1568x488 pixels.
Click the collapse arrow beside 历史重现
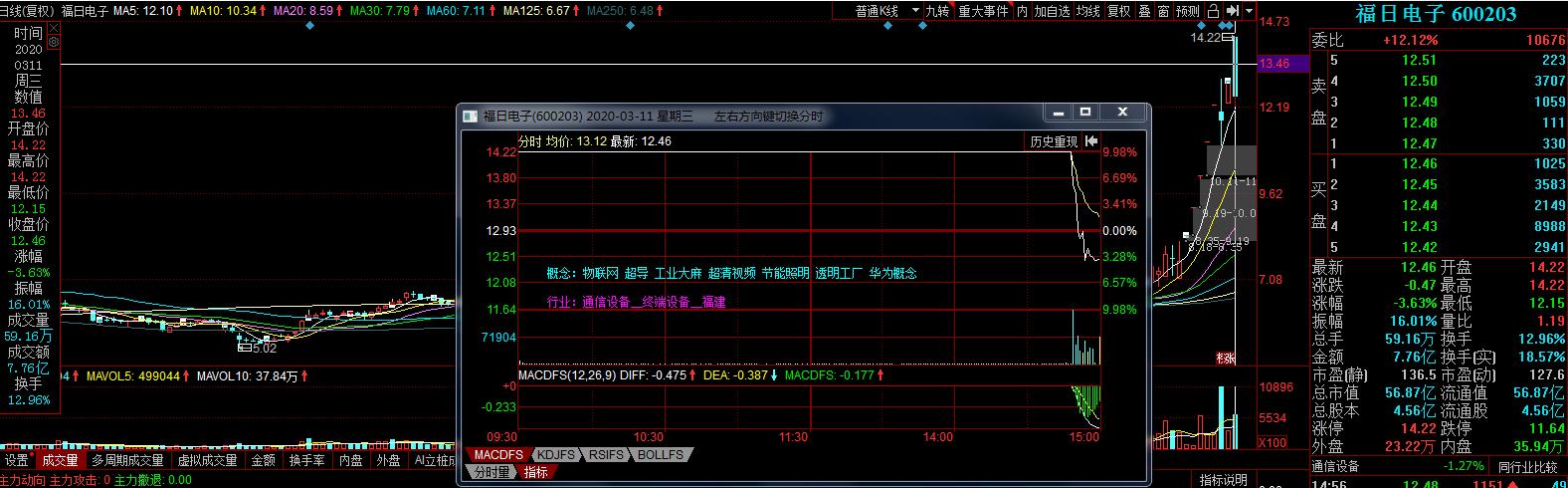point(1091,141)
